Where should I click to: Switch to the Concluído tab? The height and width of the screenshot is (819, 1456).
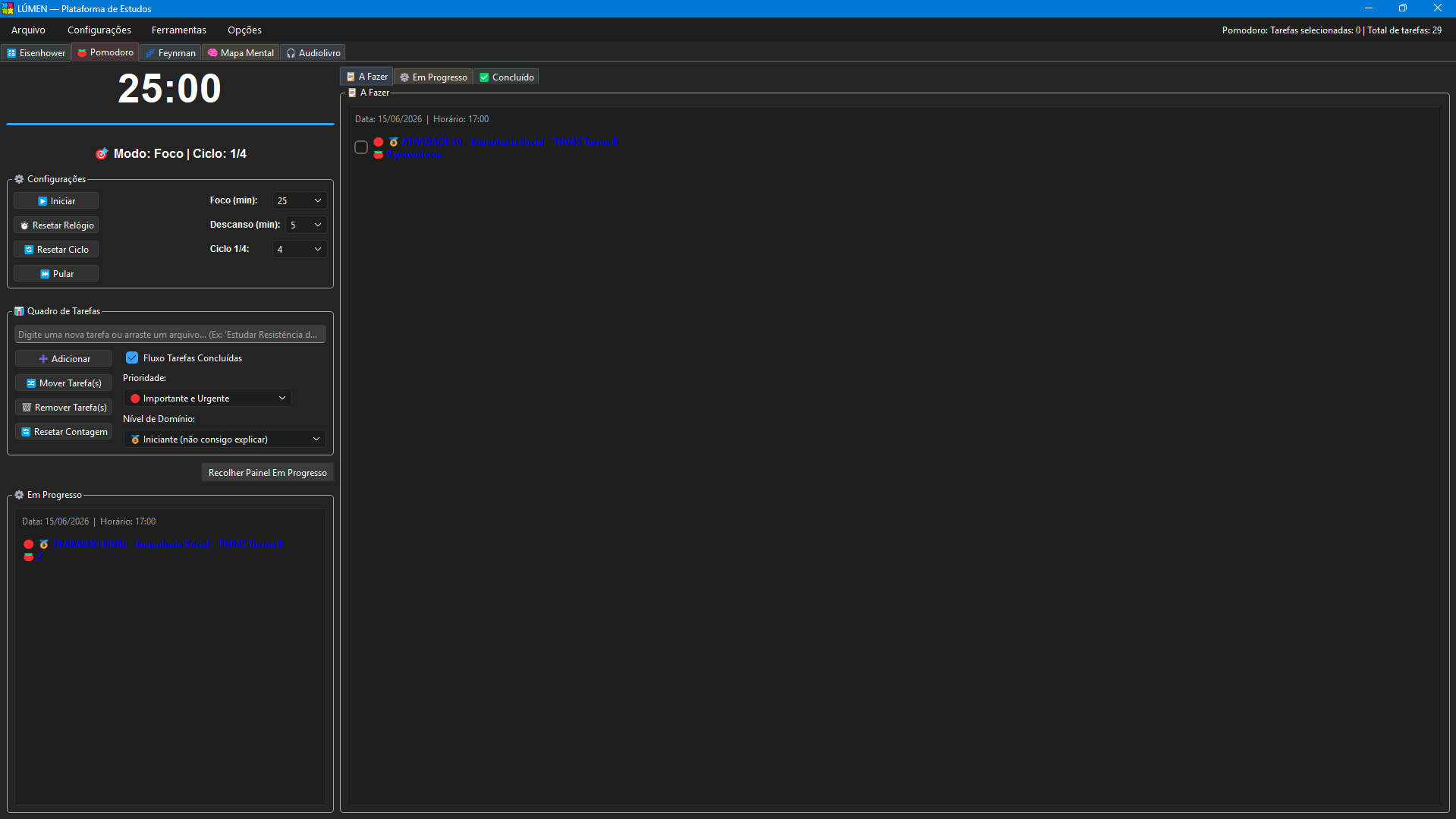(x=507, y=77)
